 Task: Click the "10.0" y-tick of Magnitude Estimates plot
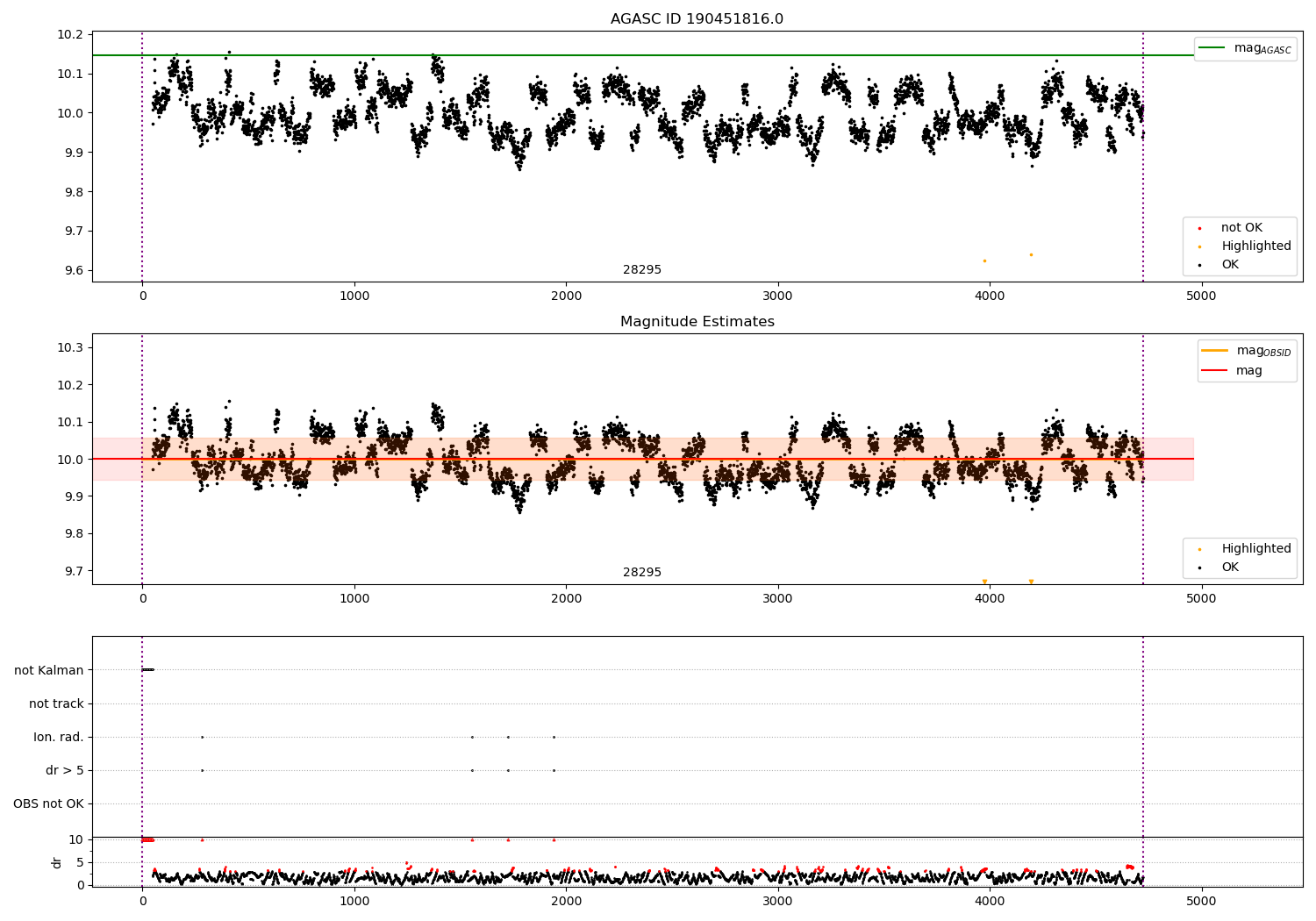[71, 460]
